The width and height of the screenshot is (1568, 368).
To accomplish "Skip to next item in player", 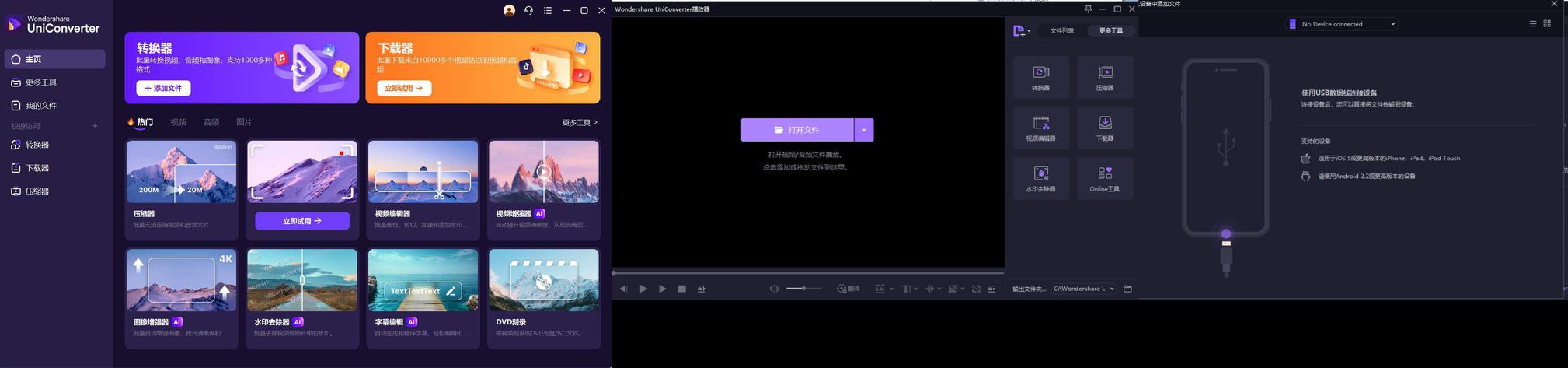I will click(x=663, y=289).
